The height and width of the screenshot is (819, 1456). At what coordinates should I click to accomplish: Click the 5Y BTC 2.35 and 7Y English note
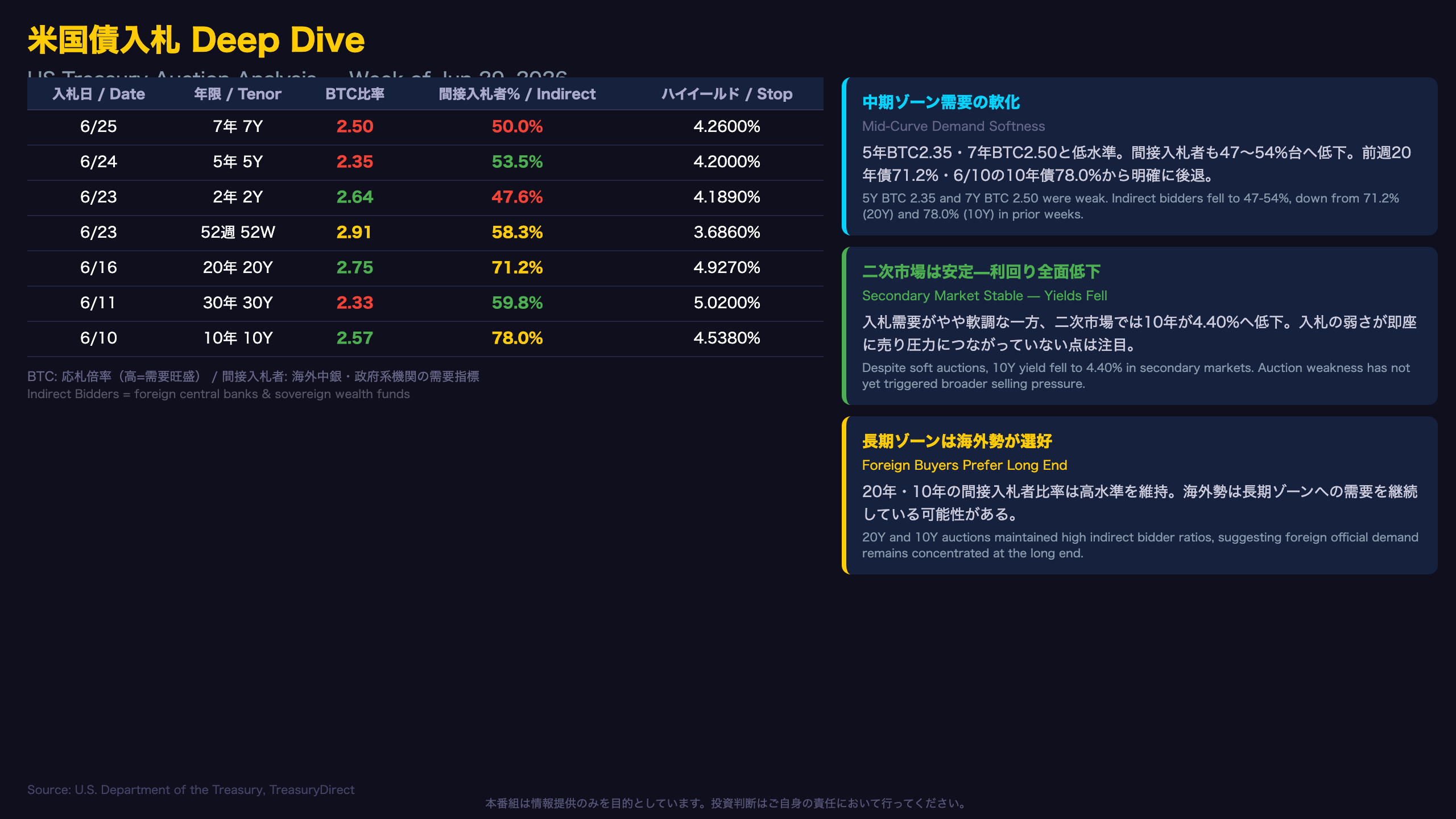click(x=1131, y=206)
